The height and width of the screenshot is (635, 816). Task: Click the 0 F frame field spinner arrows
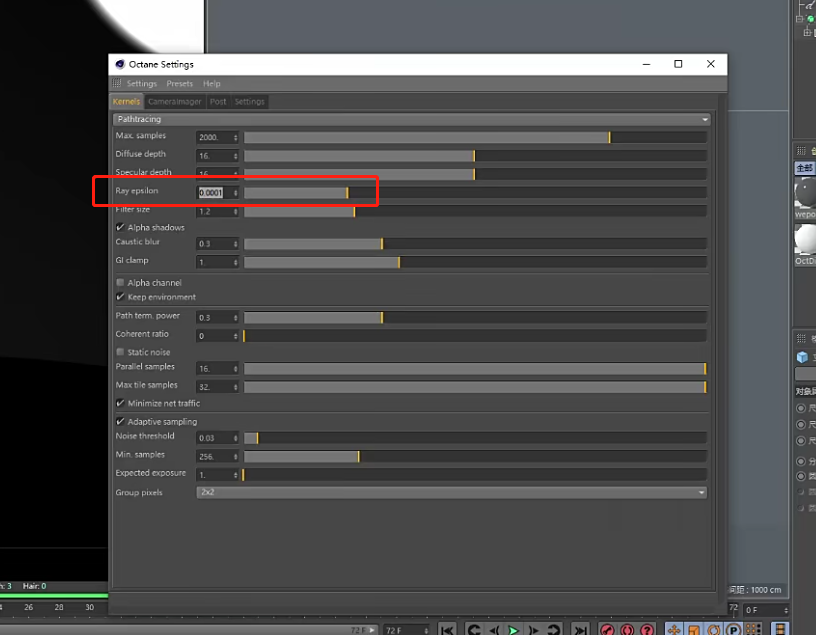point(786,610)
